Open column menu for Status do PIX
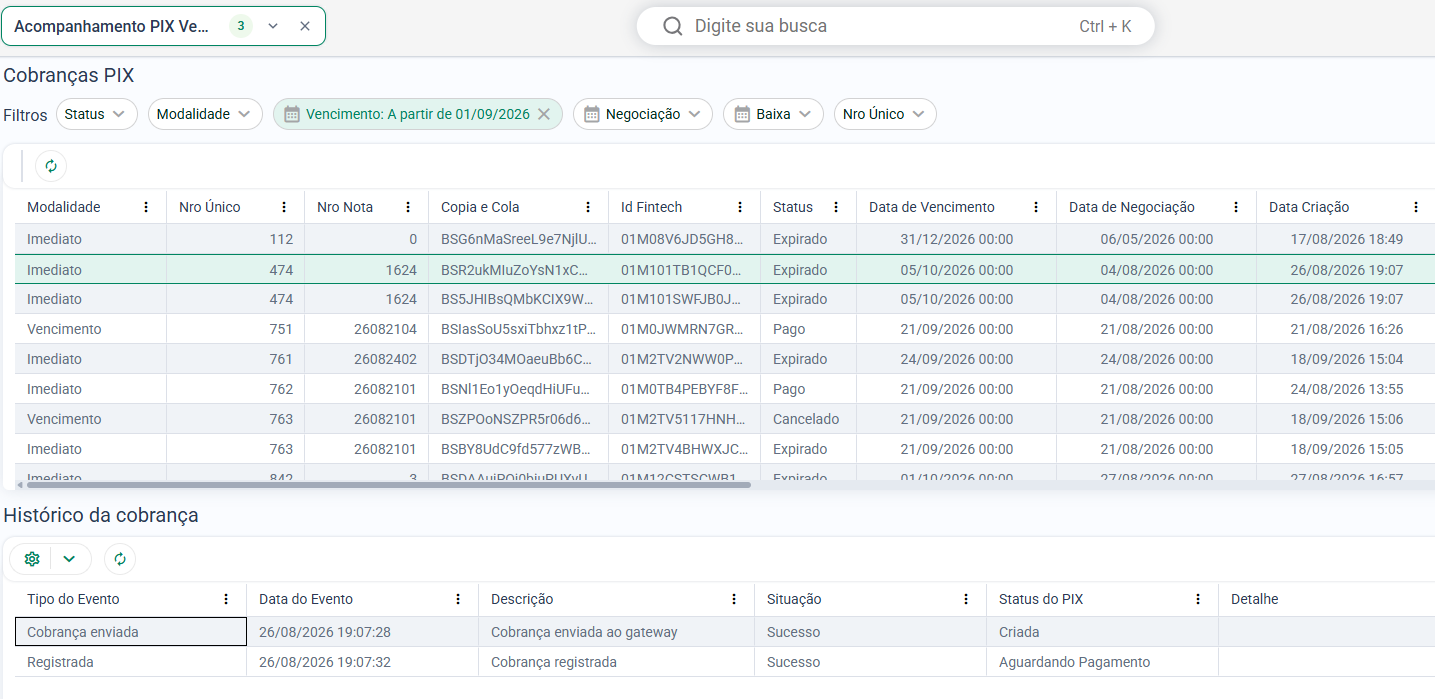 [1198, 599]
